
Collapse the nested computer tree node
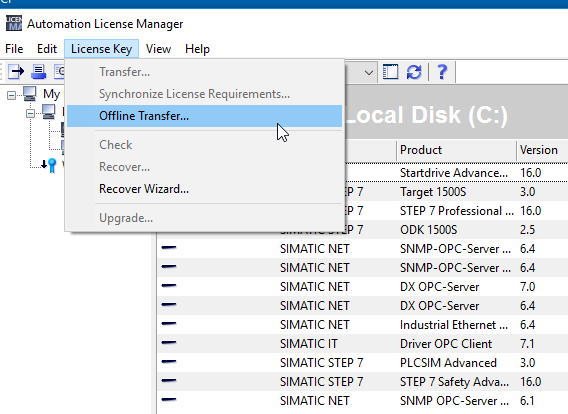(30, 113)
